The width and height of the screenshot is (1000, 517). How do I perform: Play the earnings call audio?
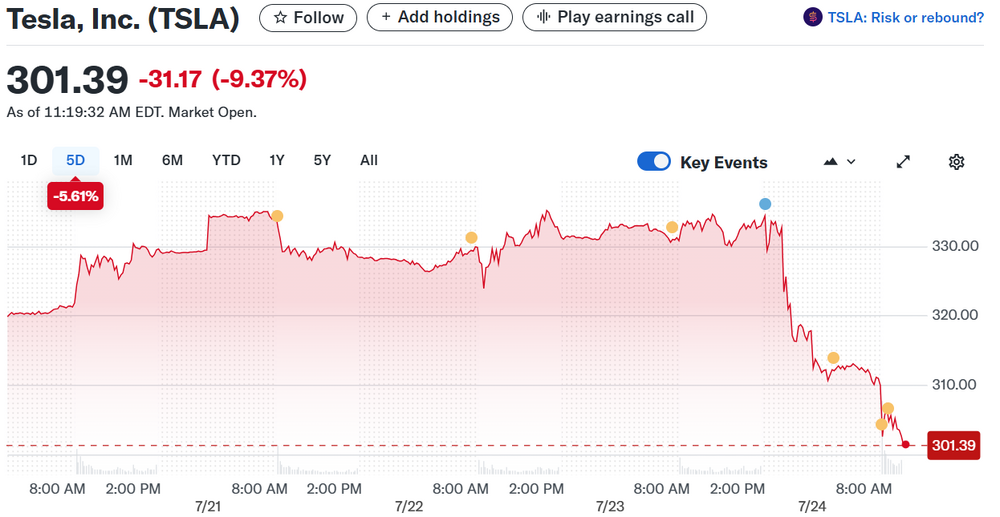614,17
